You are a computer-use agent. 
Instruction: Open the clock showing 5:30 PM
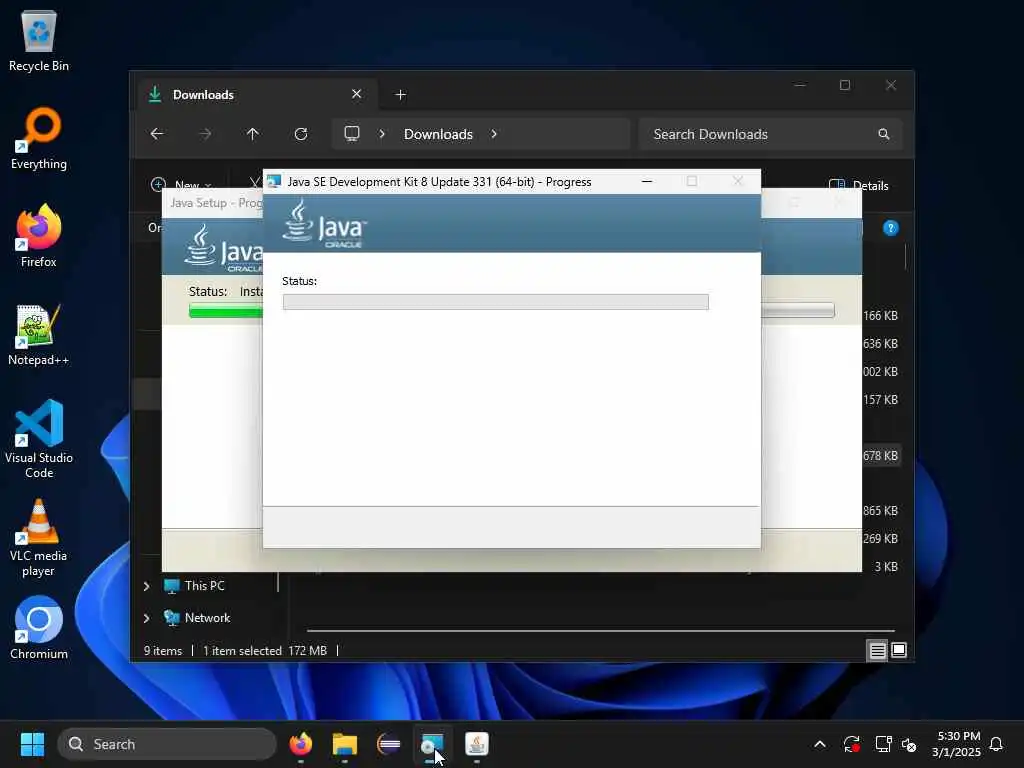click(x=956, y=744)
